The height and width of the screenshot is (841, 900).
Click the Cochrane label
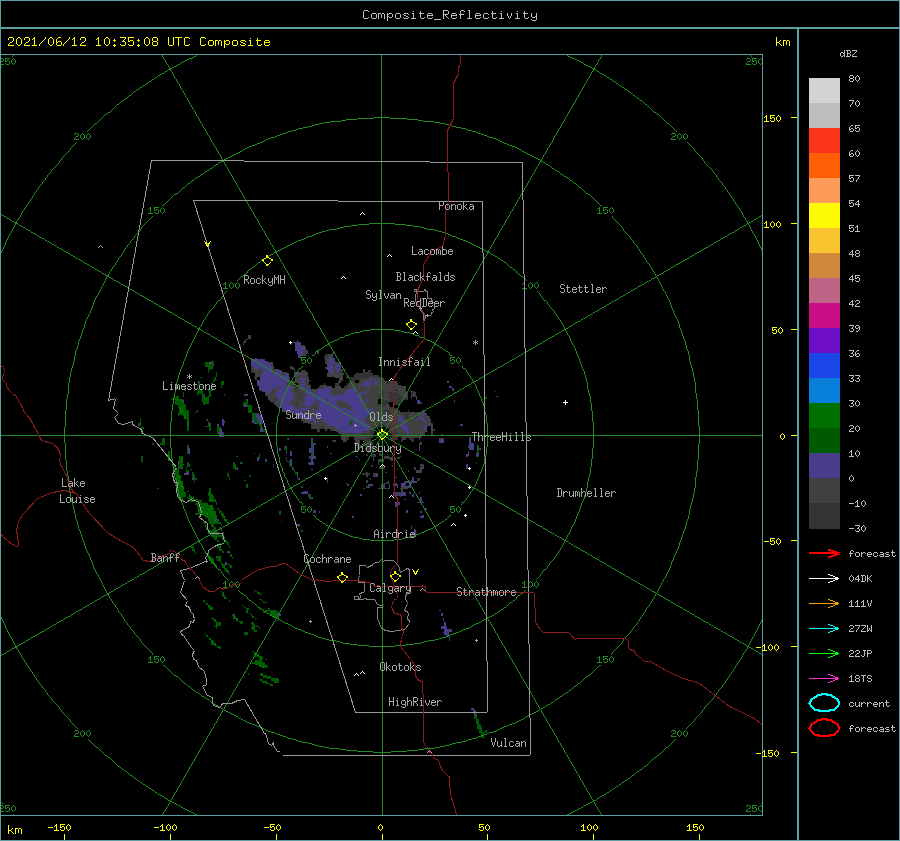pyautogui.click(x=327, y=559)
